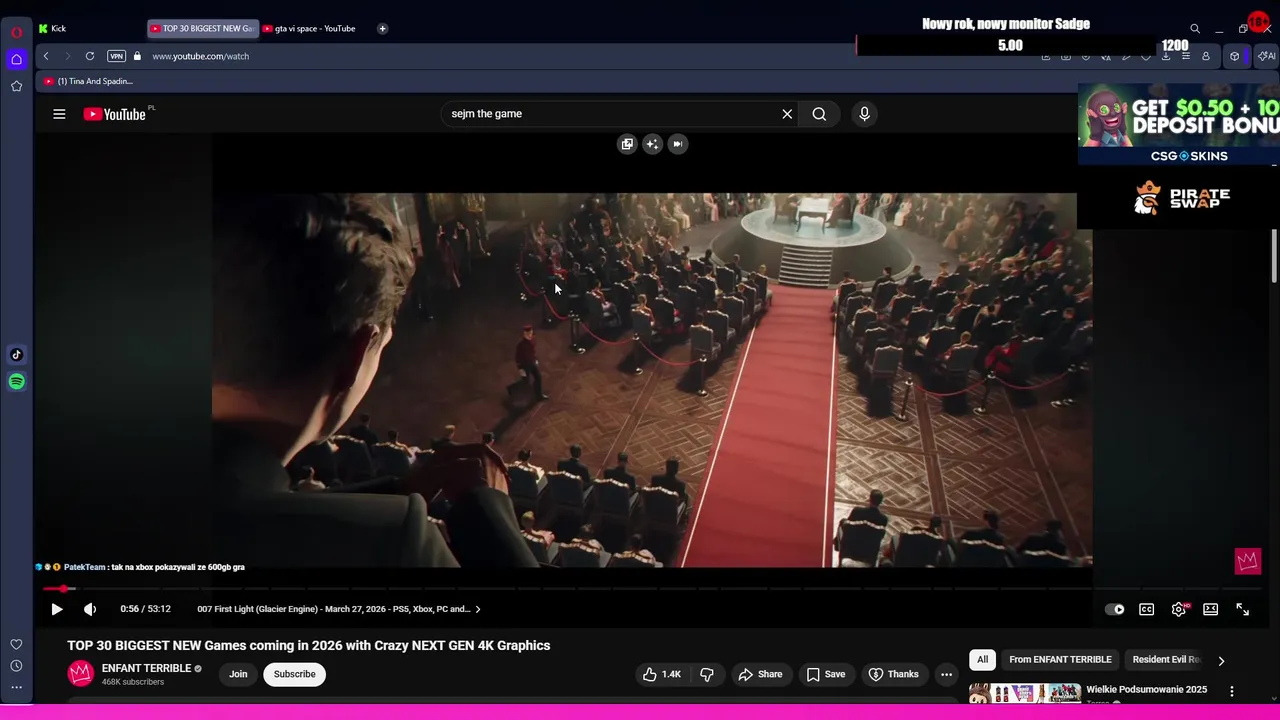Viewport: 1280px width, 720px height.
Task: Open Wielkie Podsumowanie 2025 video thumbnail
Action: click(x=1025, y=694)
